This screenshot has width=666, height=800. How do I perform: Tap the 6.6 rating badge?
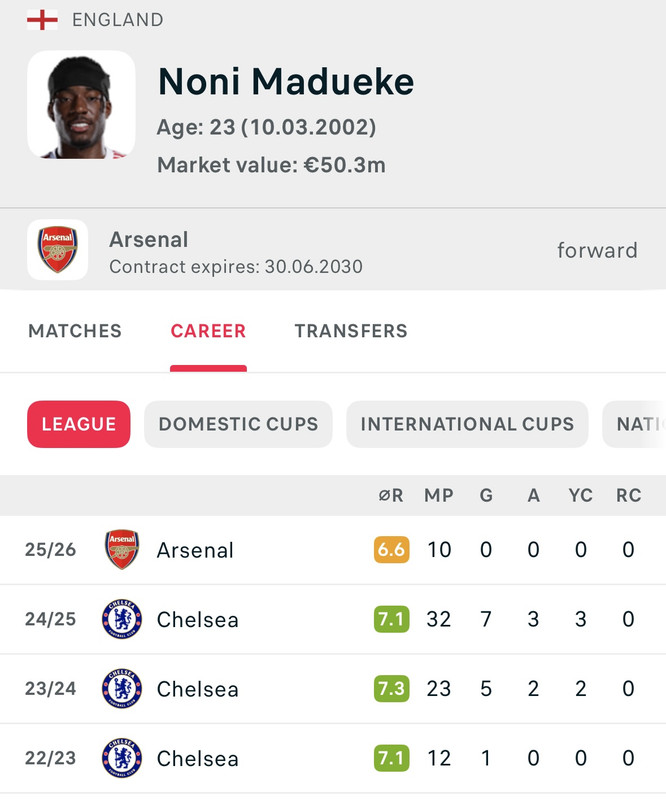391,550
